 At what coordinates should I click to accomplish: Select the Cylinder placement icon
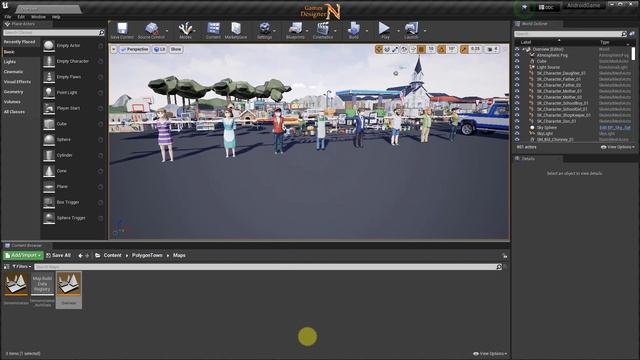[x=49, y=155]
